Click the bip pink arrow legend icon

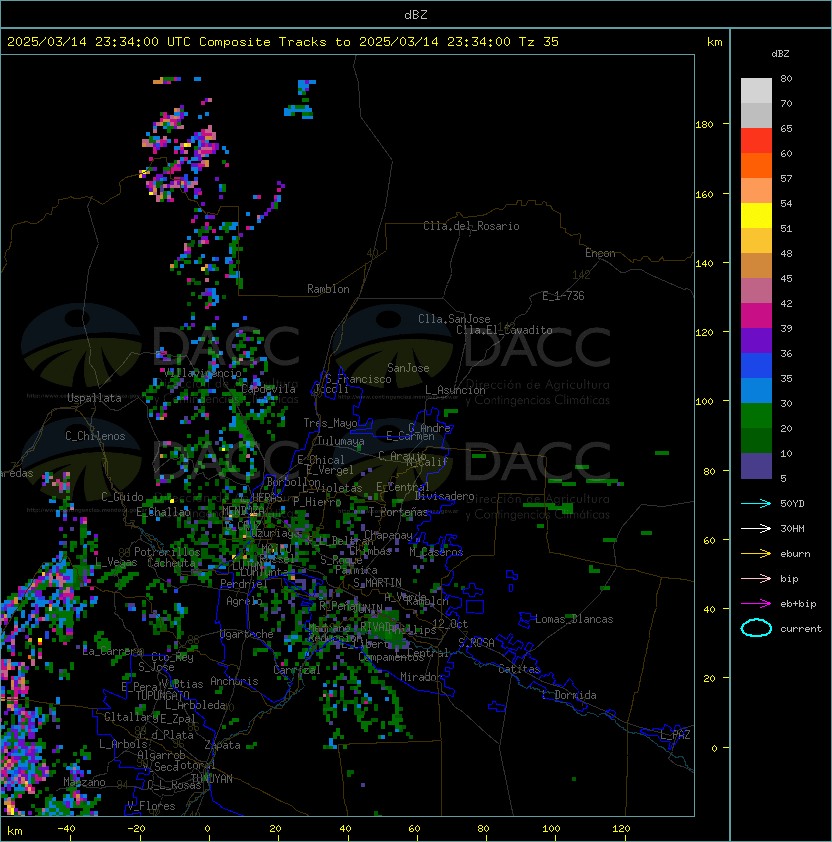click(x=756, y=578)
